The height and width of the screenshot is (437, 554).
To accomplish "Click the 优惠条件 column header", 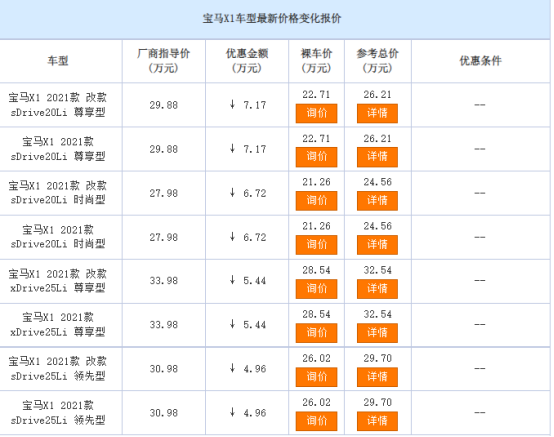I will (481, 61).
